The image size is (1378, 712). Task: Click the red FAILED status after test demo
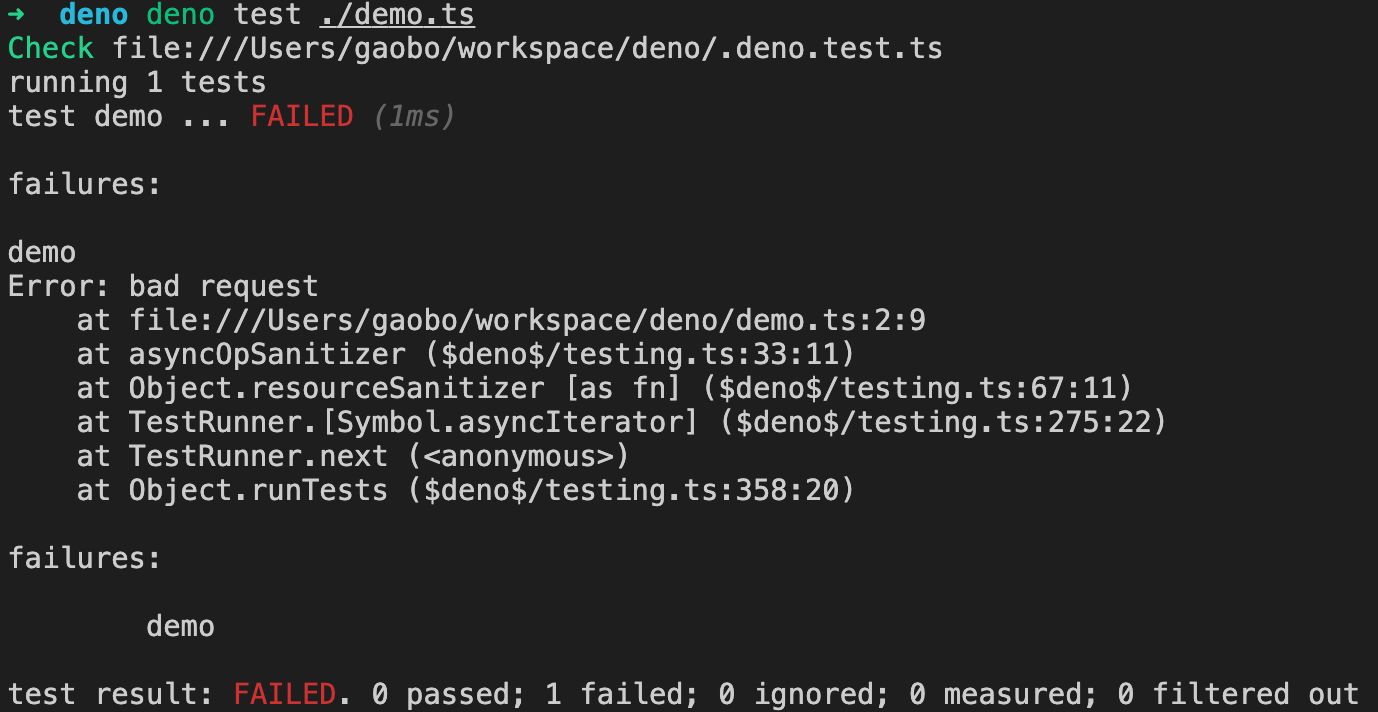click(x=302, y=116)
